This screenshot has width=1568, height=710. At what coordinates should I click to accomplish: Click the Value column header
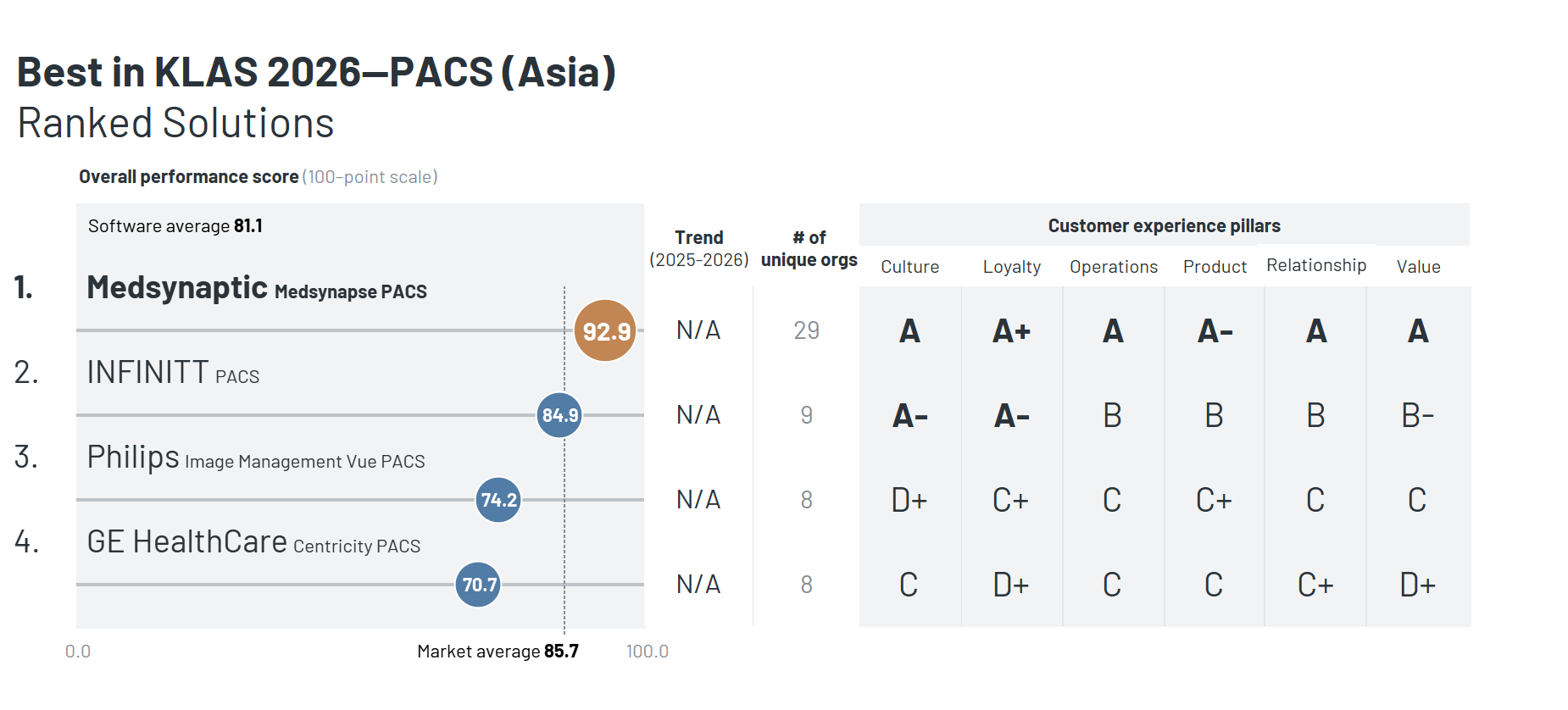pyautogui.click(x=1418, y=267)
